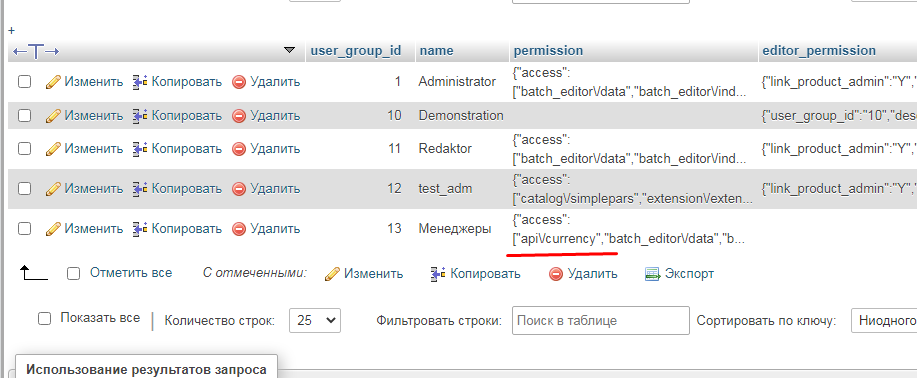Click the delete icon in the 'С отмеченными' bar
The image size is (917, 378).
[556, 274]
